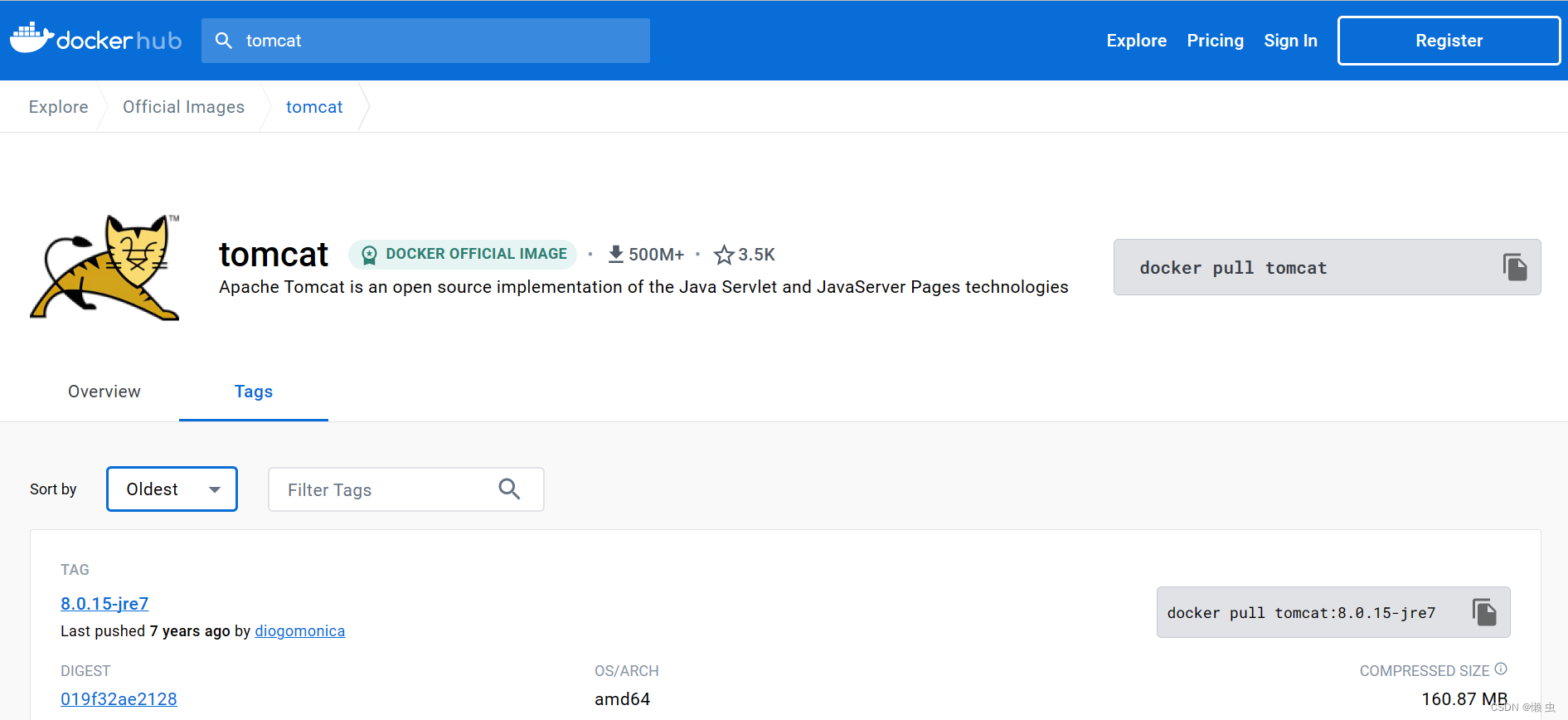Click the DOCKER OFFICIAL IMAGE badge
1568x720 pixels.
(462, 254)
